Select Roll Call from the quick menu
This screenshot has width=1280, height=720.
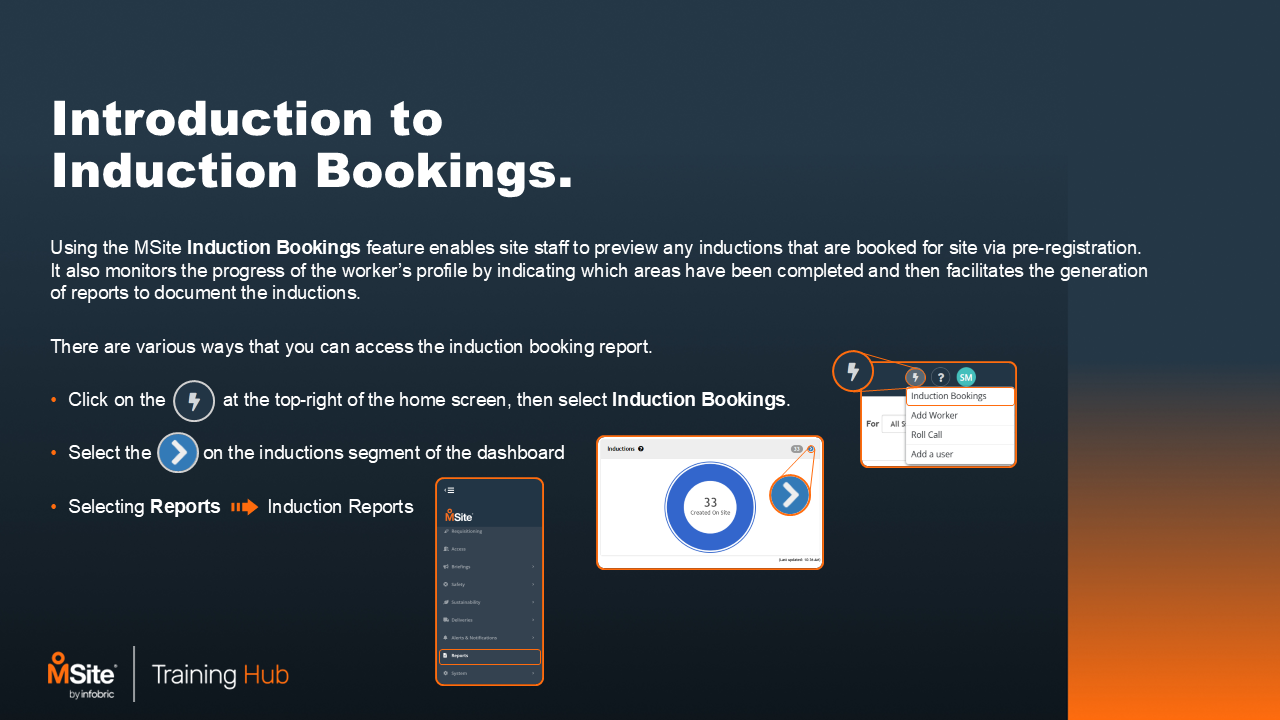pyautogui.click(x=926, y=435)
